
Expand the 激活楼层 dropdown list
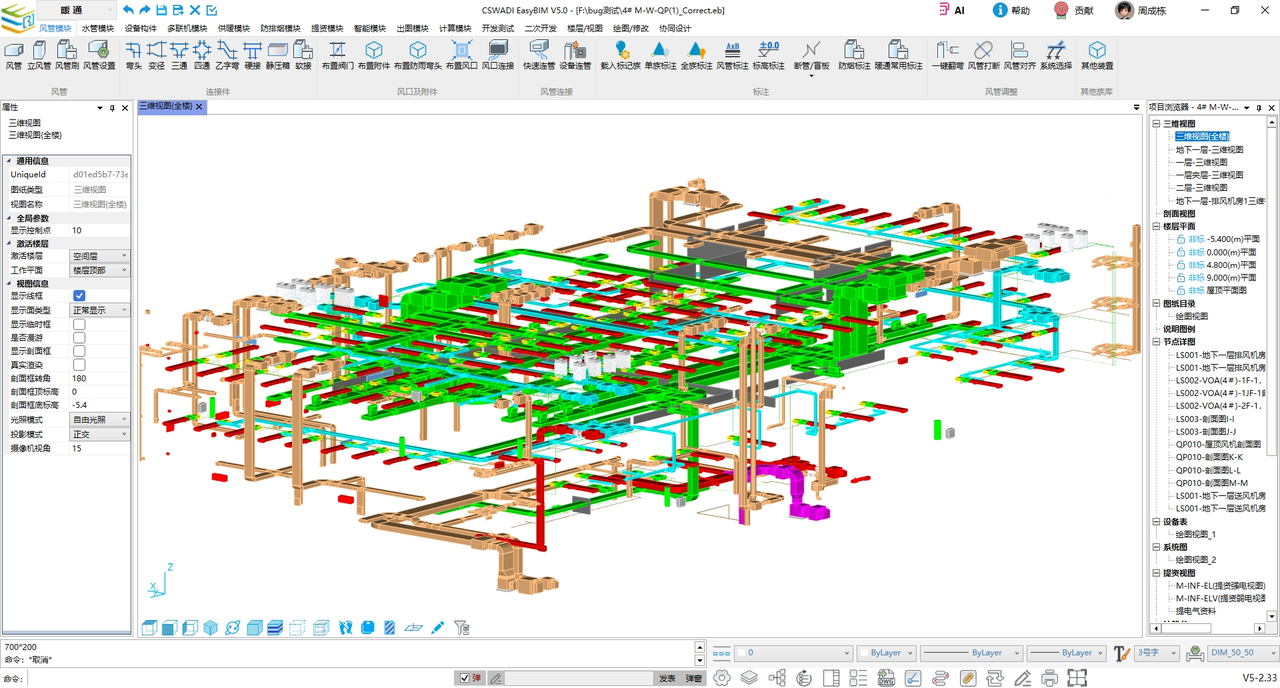coord(99,256)
